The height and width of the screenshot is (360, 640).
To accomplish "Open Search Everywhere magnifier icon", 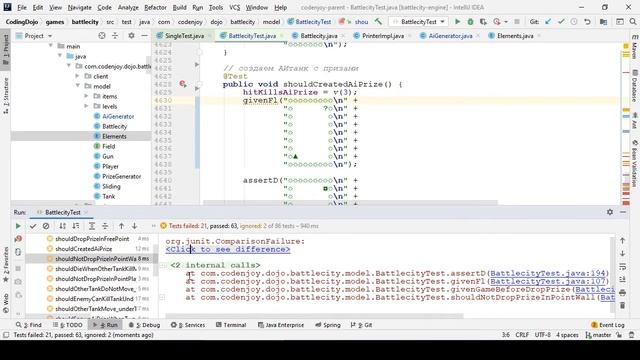I will [x=633, y=22].
